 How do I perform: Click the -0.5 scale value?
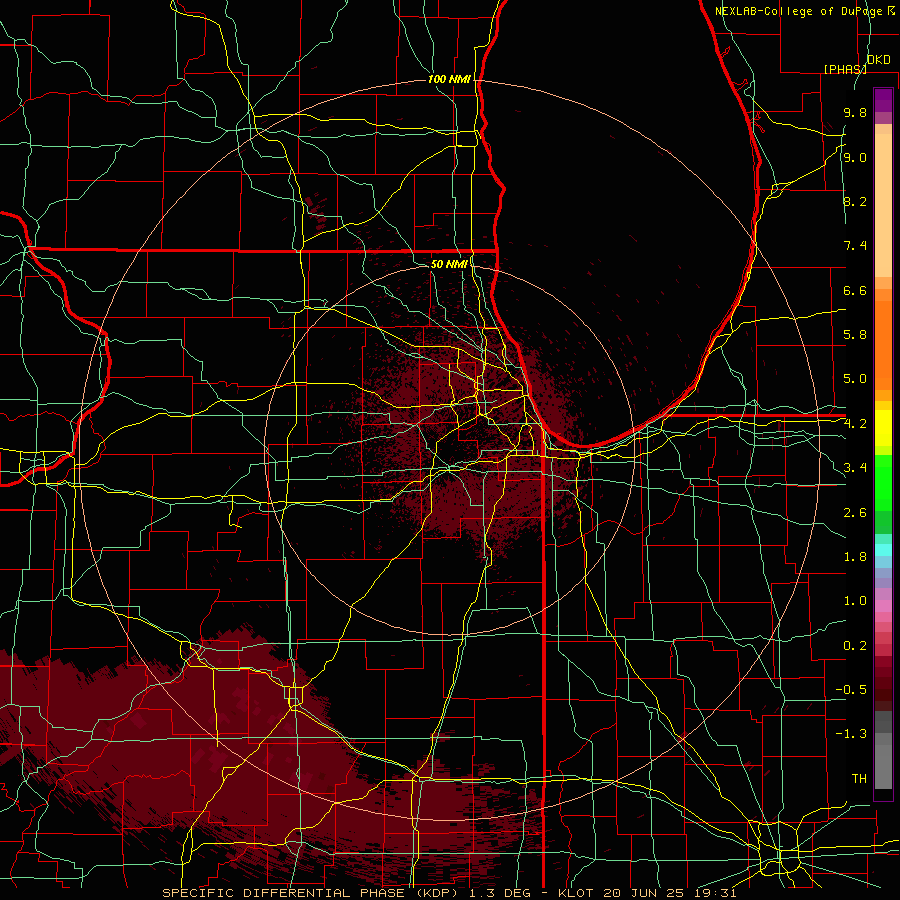(x=851, y=690)
